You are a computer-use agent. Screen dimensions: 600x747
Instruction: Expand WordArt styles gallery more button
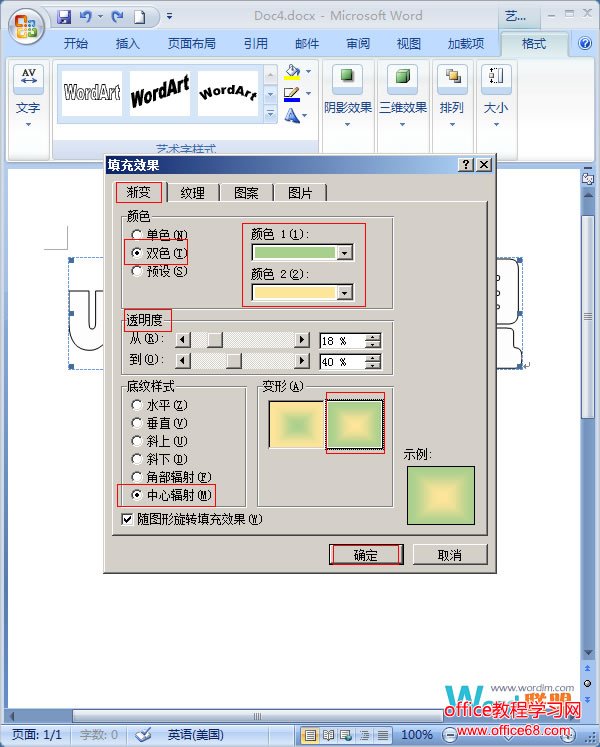[270, 113]
